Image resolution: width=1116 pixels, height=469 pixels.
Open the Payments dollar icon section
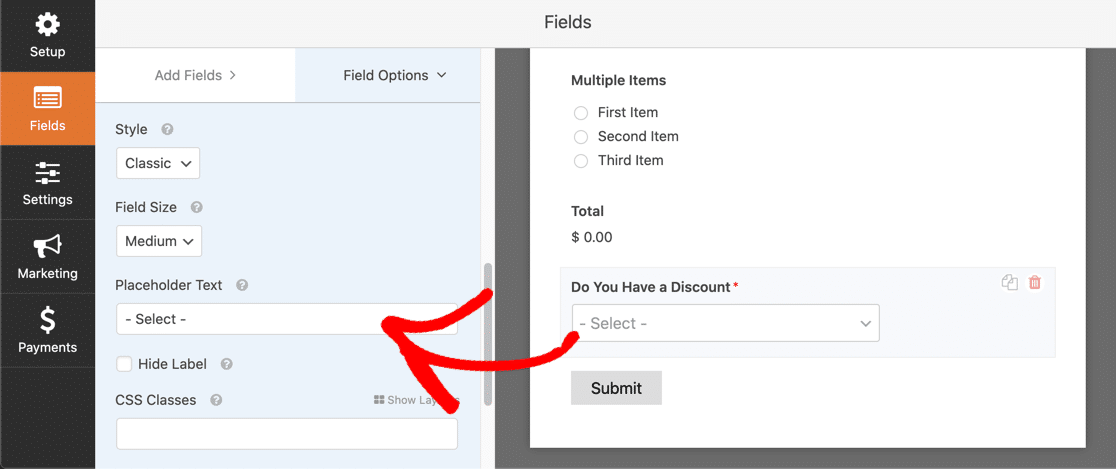(47, 321)
